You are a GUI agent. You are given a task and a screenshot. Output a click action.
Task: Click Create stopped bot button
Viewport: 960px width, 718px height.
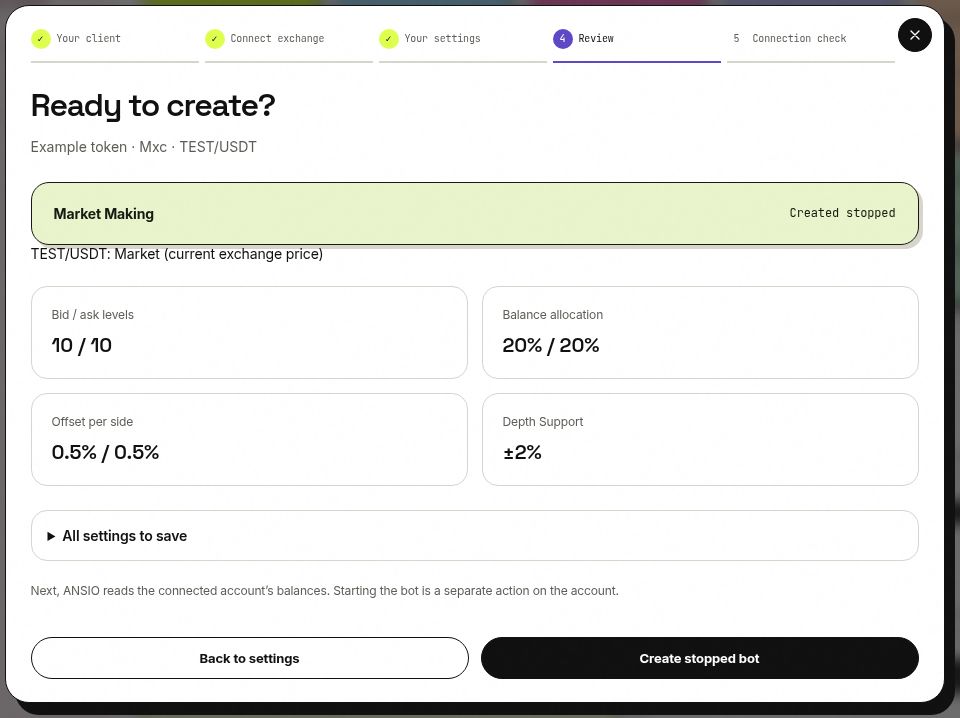(x=699, y=658)
